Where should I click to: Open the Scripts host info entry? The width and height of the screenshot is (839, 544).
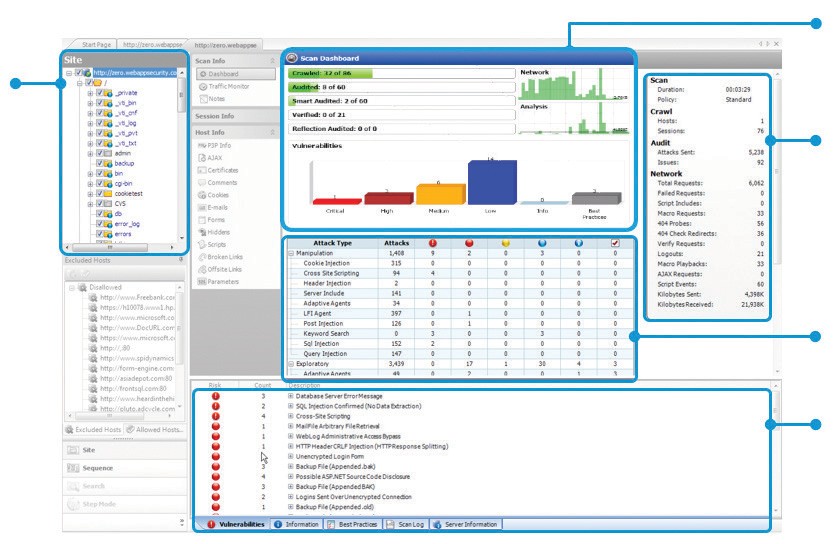pos(218,244)
